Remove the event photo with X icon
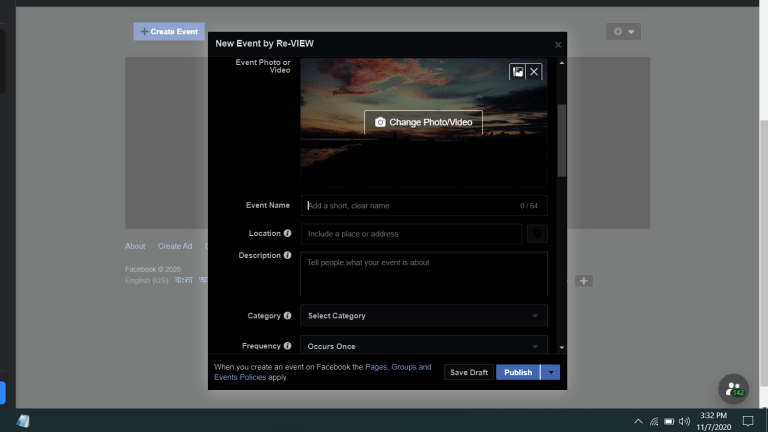Image resolution: width=768 pixels, height=432 pixels. tap(534, 72)
